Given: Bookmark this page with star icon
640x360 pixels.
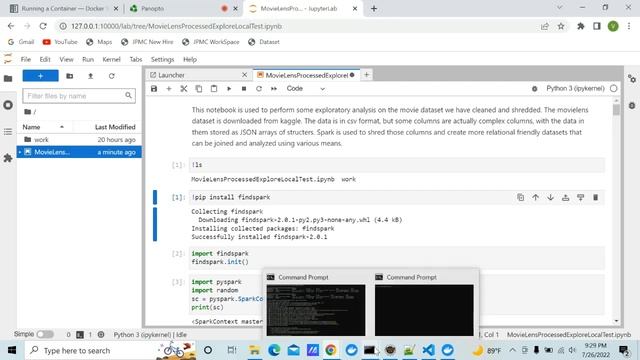Looking at the screenshot, I should (x=561, y=26).
